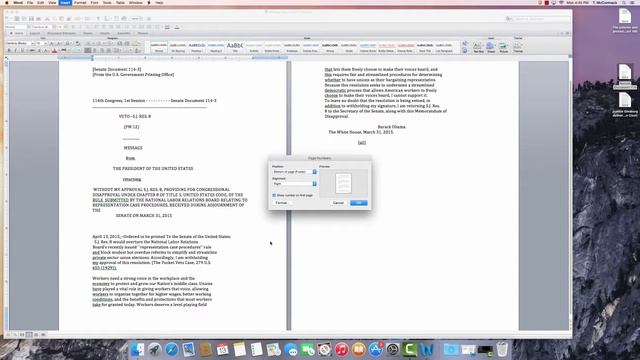The width and height of the screenshot is (640, 360).
Task: Click the heading "THE PRESIDENT OF THE UNITED STATES"
Action: tap(153, 169)
